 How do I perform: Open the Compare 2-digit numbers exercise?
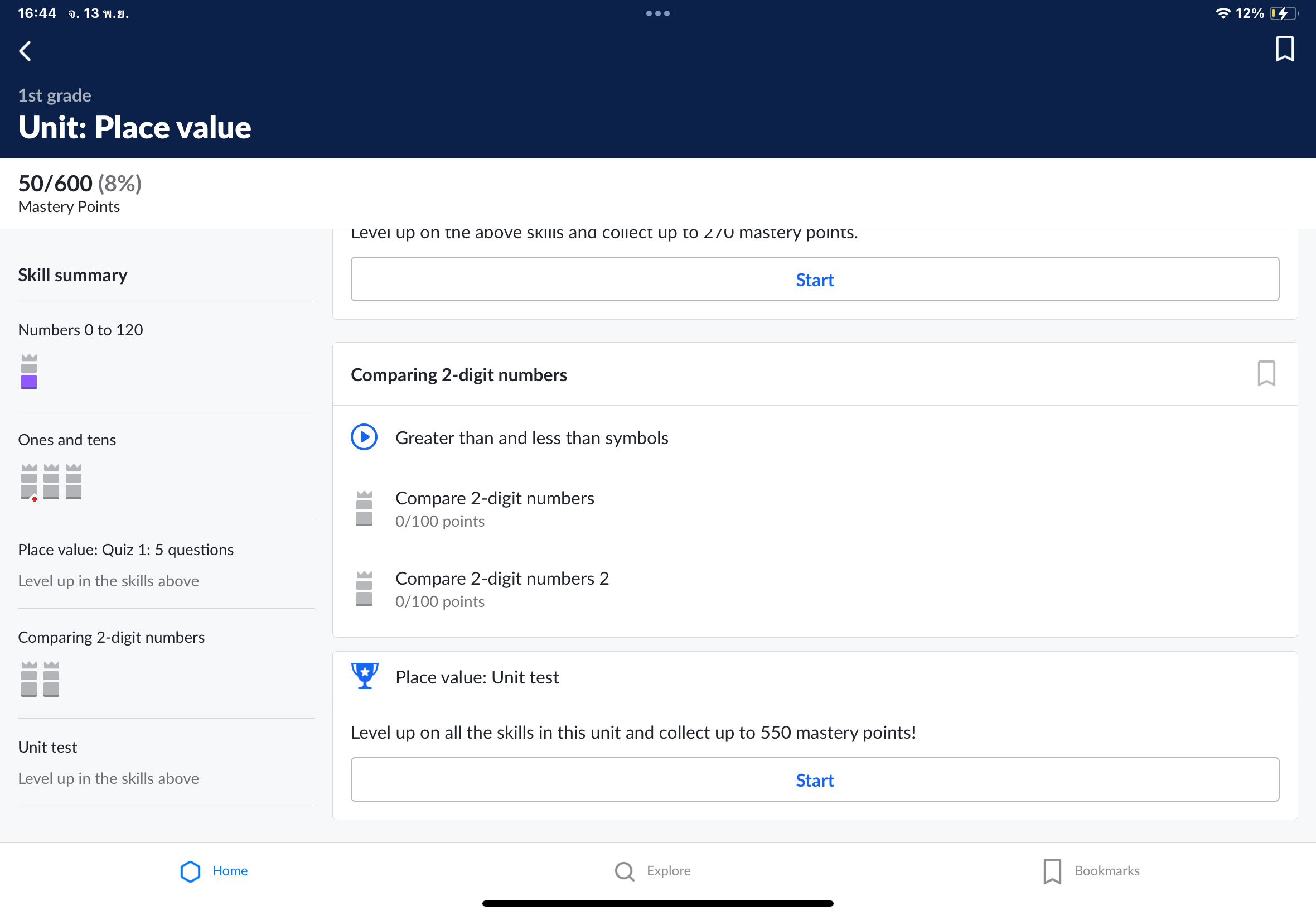495,498
